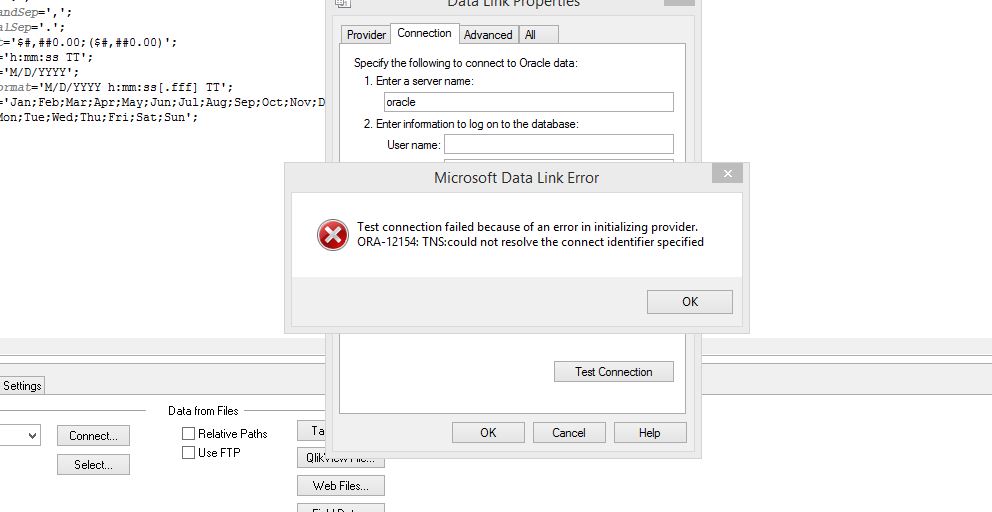This screenshot has width=992, height=512.
Task: Click the server name field containing 'oracle'
Action: tap(528, 102)
